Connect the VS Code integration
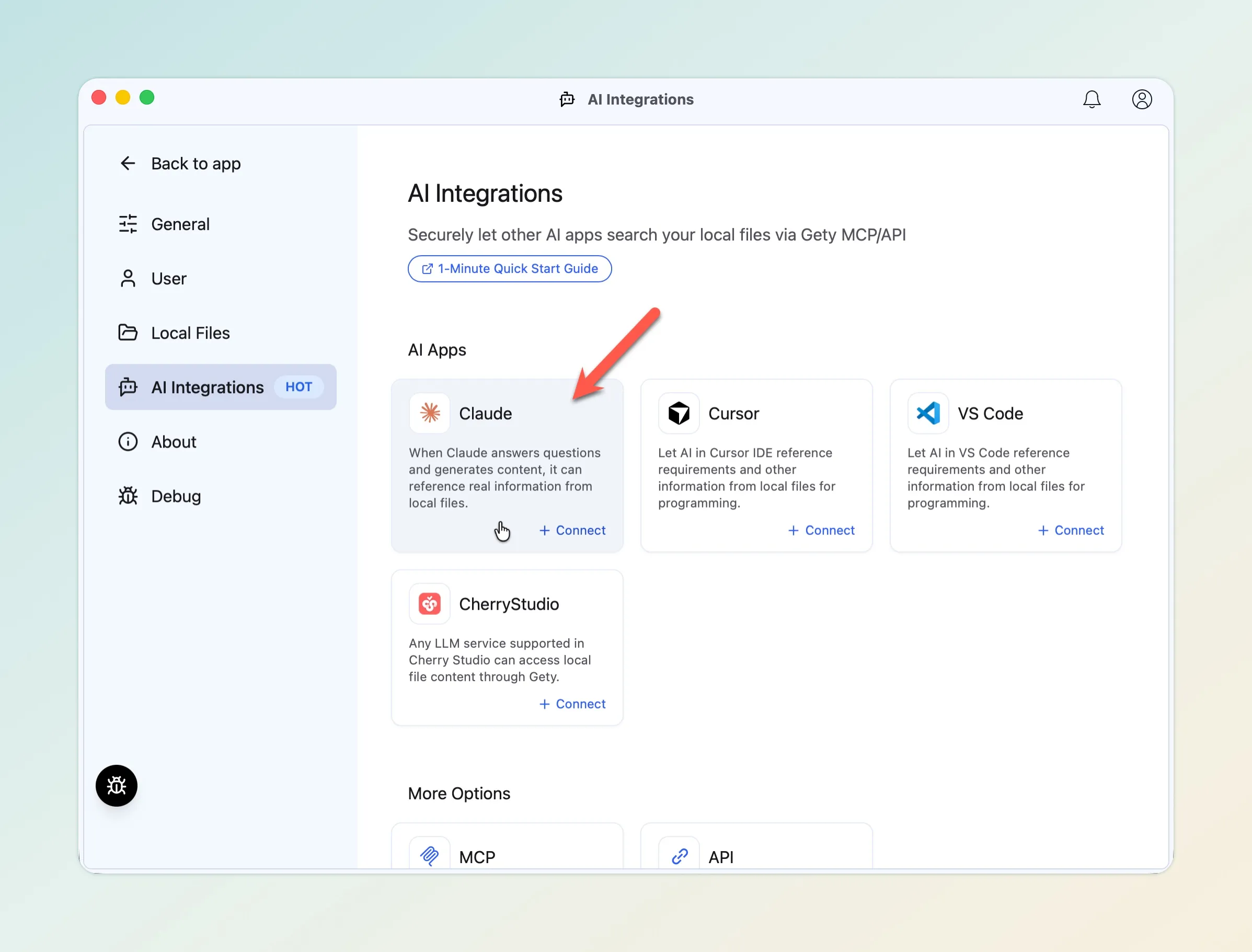Image resolution: width=1252 pixels, height=952 pixels. click(x=1071, y=531)
